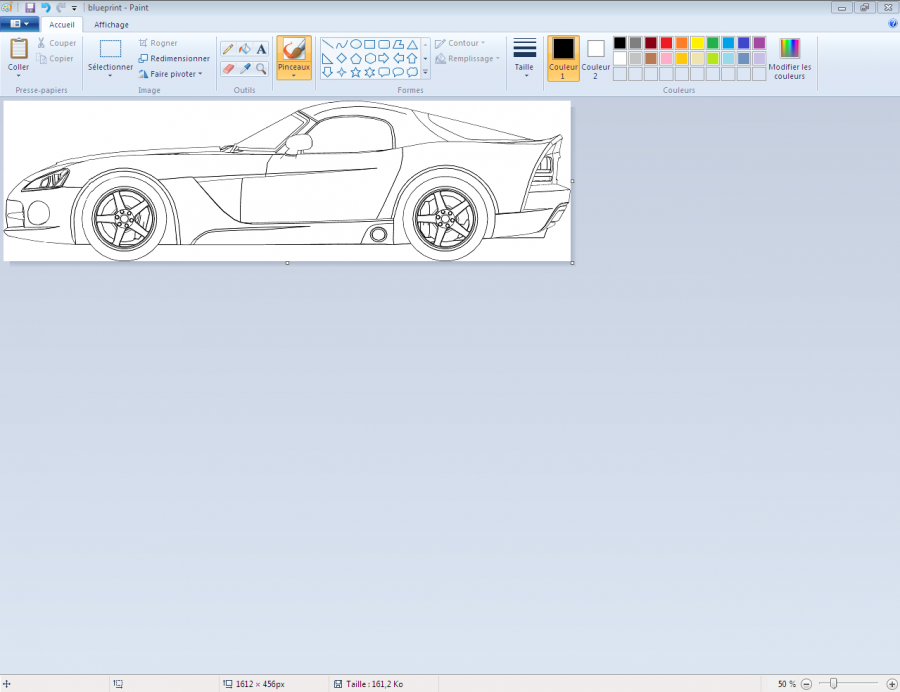Activate the Color picker eyedropper tool
The height and width of the screenshot is (692, 900).
pyautogui.click(x=244, y=69)
